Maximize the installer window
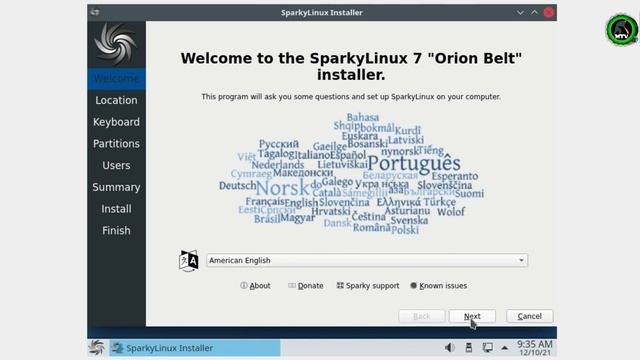This screenshot has width=640, height=360. coord(534,12)
